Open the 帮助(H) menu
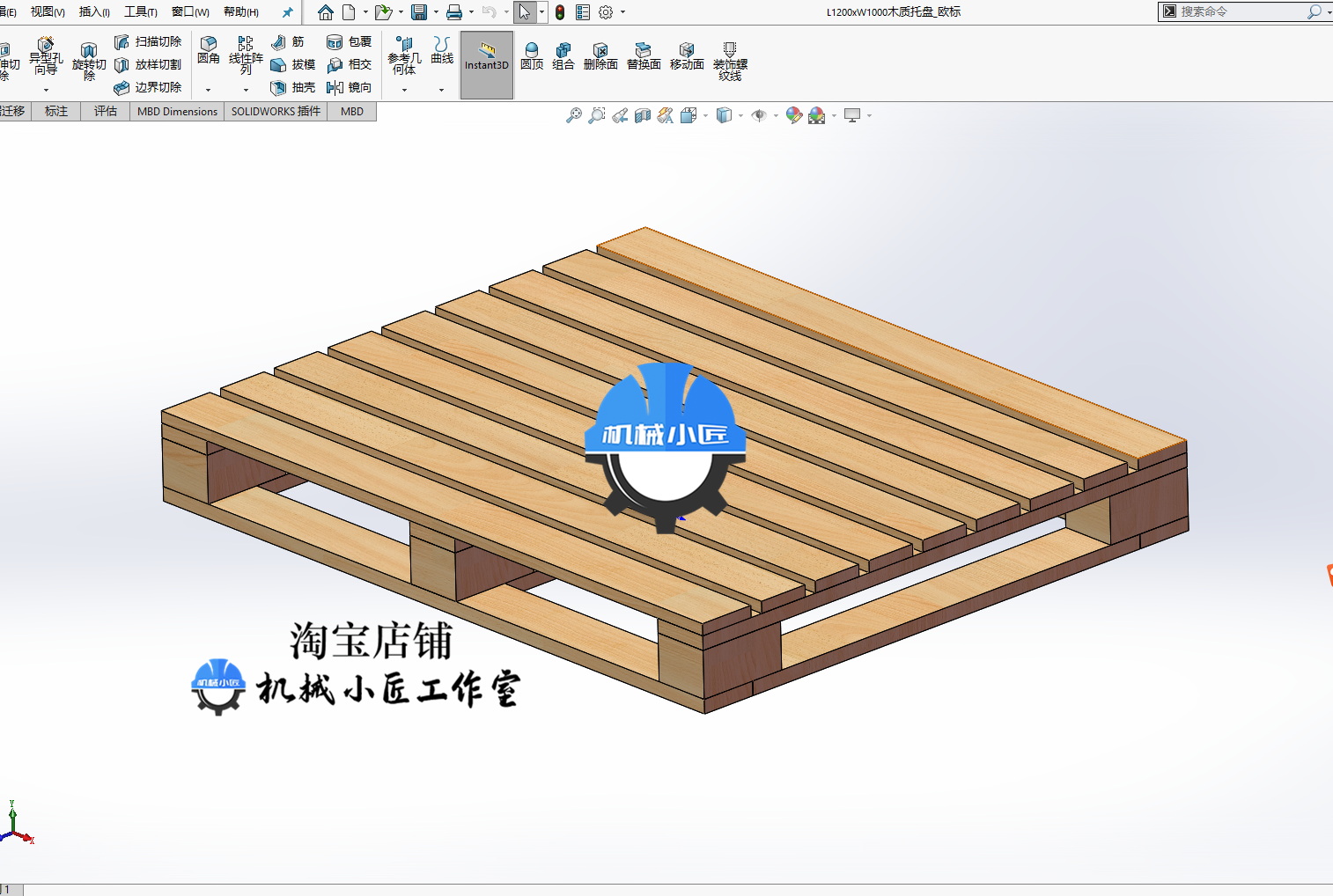 [240, 12]
